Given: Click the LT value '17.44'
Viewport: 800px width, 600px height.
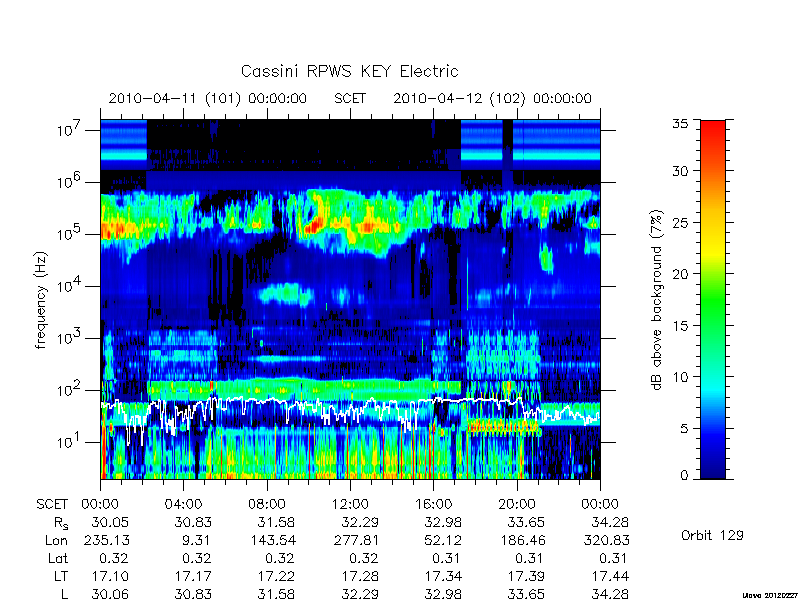Looking at the screenshot, I should pos(610,577).
